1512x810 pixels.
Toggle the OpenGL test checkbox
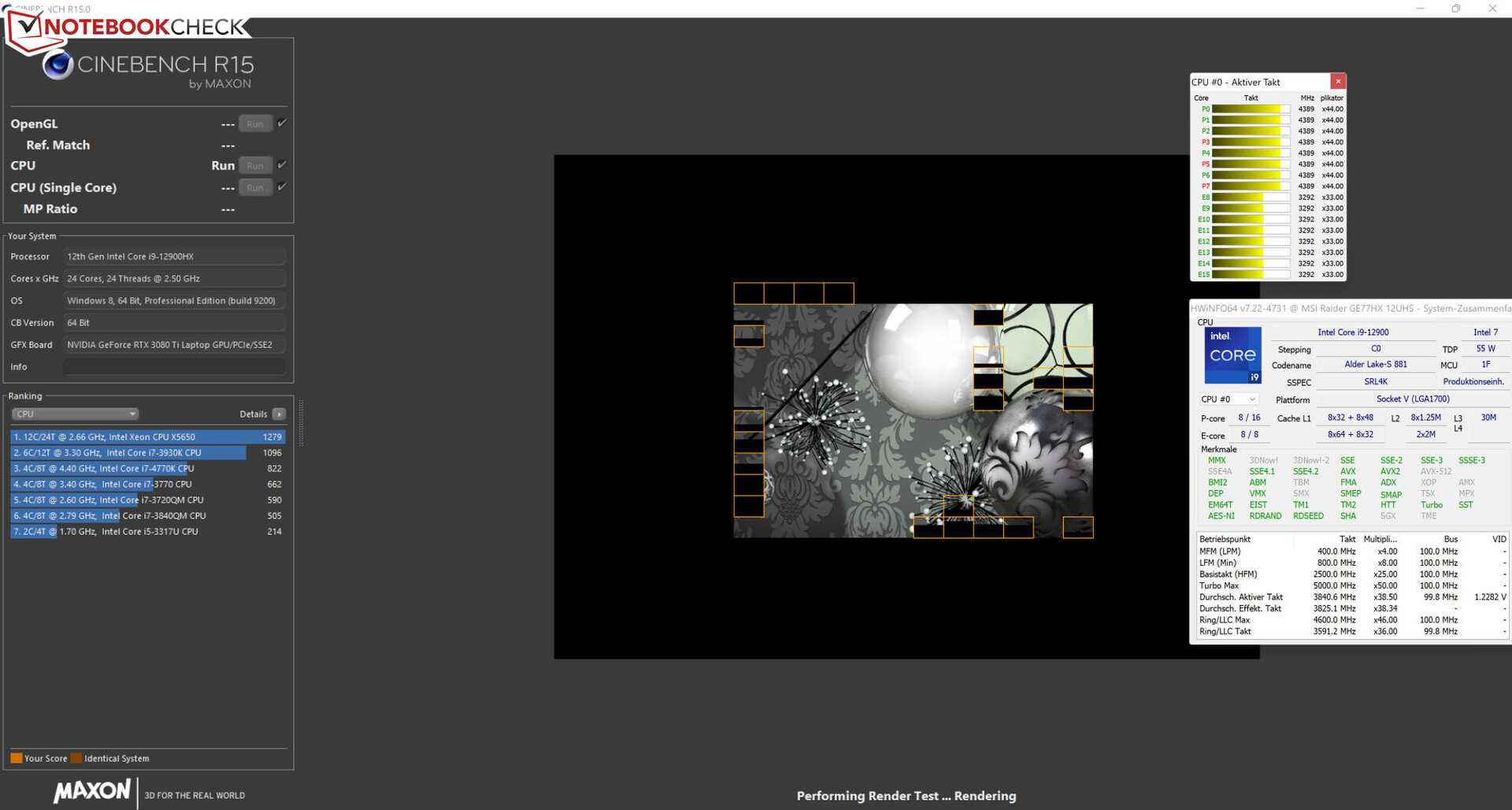point(282,123)
